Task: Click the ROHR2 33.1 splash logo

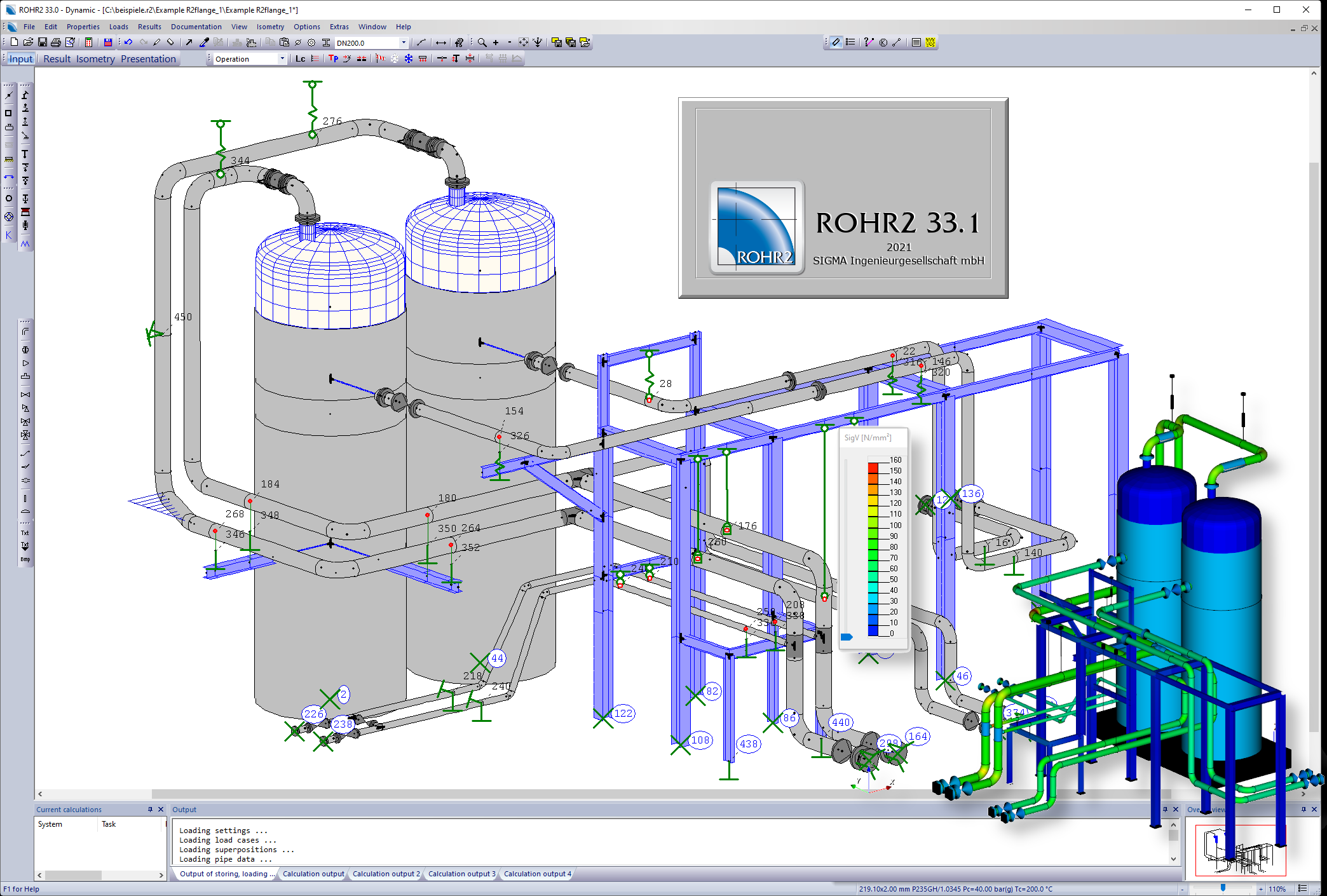Action: pyautogui.click(x=757, y=227)
